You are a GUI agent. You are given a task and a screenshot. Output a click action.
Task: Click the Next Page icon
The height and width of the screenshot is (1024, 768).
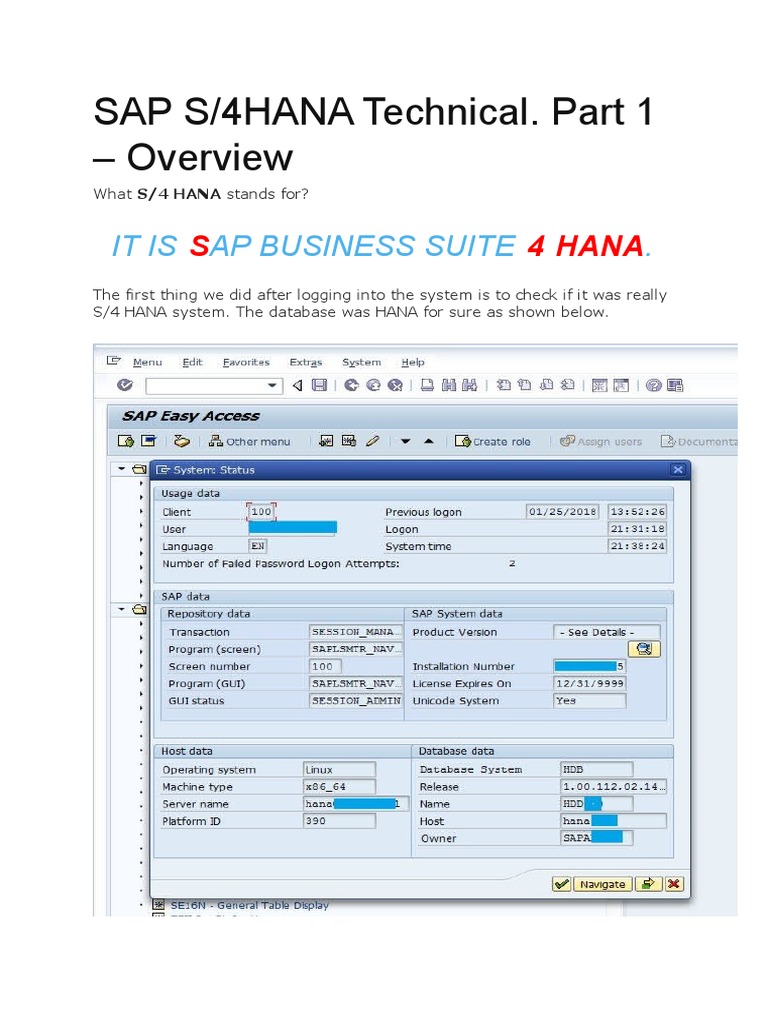547,385
